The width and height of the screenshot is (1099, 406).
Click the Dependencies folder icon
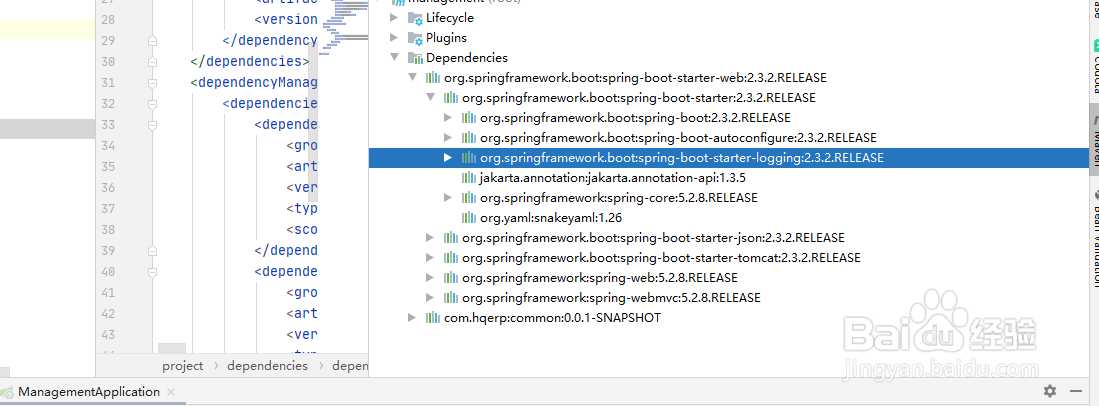pos(415,58)
